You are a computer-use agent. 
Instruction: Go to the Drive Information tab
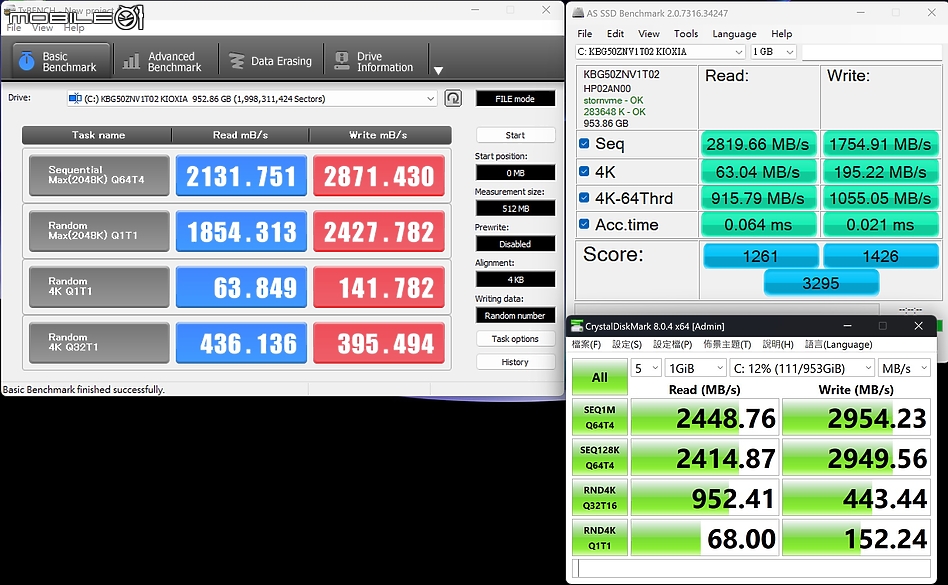coord(375,61)
